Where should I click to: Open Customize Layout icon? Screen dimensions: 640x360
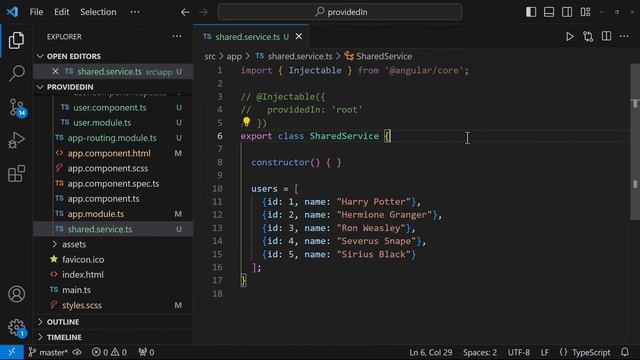tap(585, 12)
